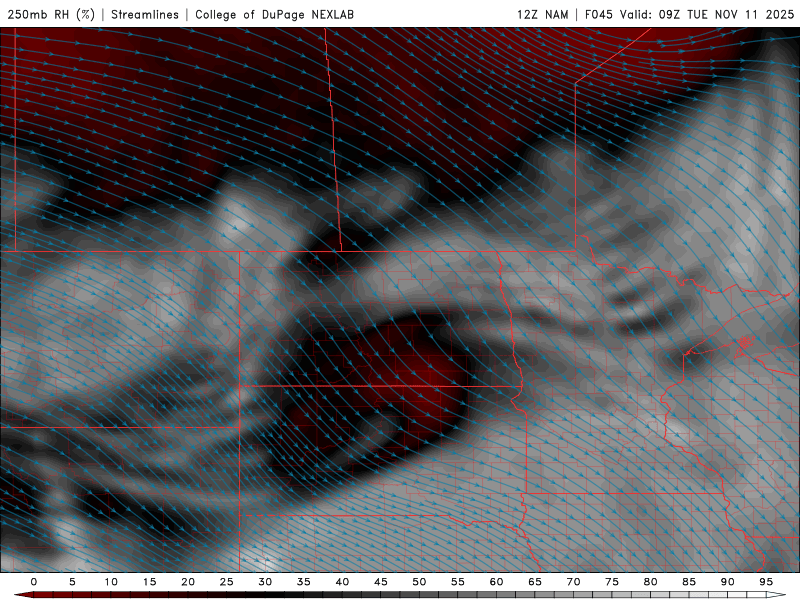Screen dimensions: 800x600
Task: Click the 0 label on color scale
Action: pos(34,582)
